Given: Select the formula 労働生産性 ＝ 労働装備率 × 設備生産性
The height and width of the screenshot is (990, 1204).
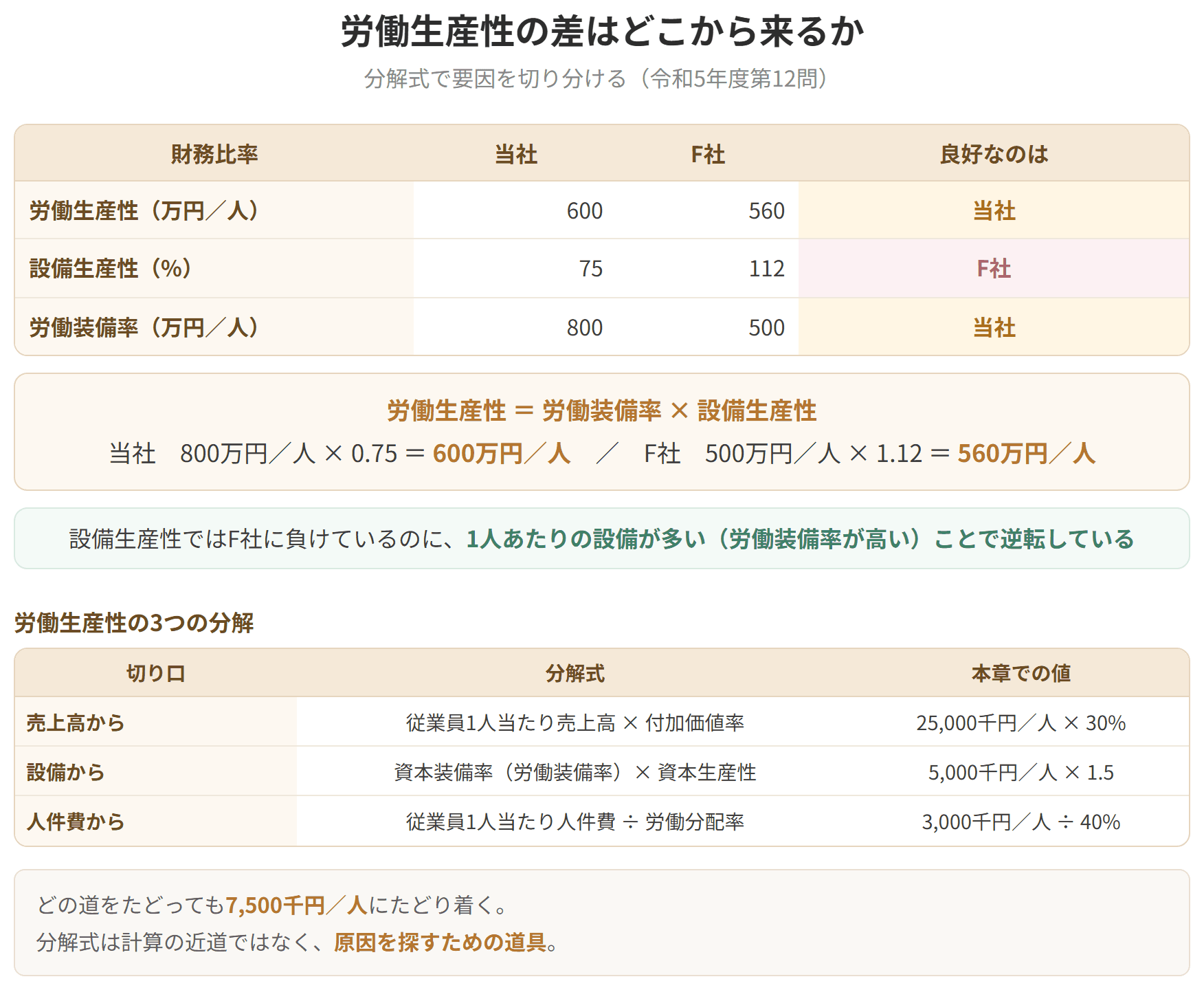Looking at the screenshot, I should [x=602, y=411].
